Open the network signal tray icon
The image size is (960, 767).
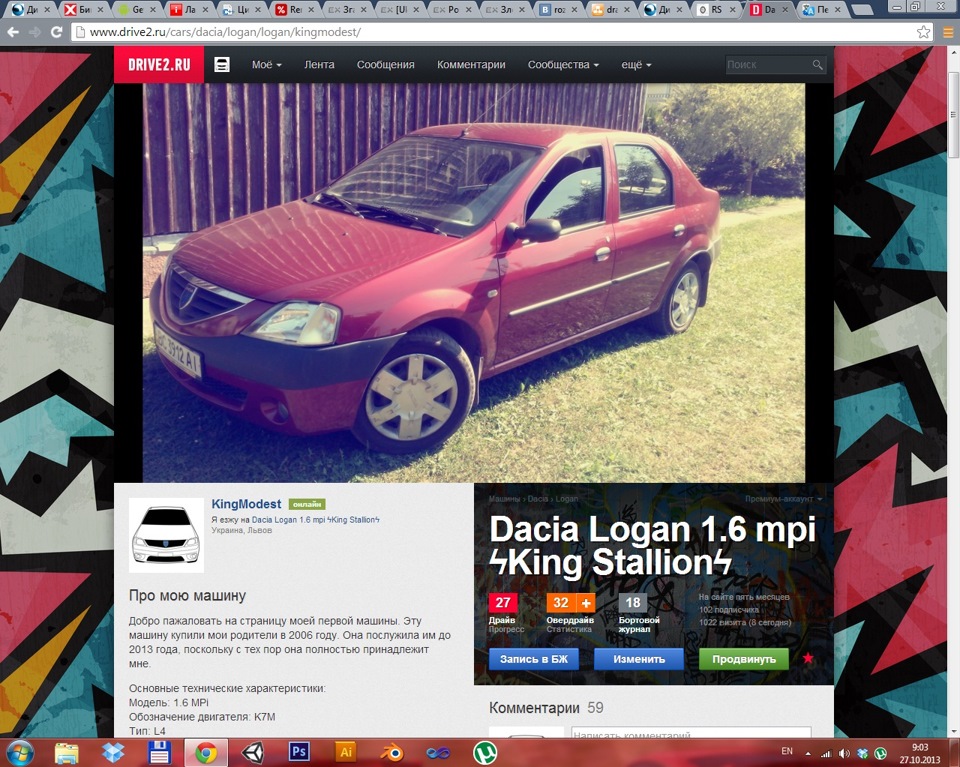826,754
